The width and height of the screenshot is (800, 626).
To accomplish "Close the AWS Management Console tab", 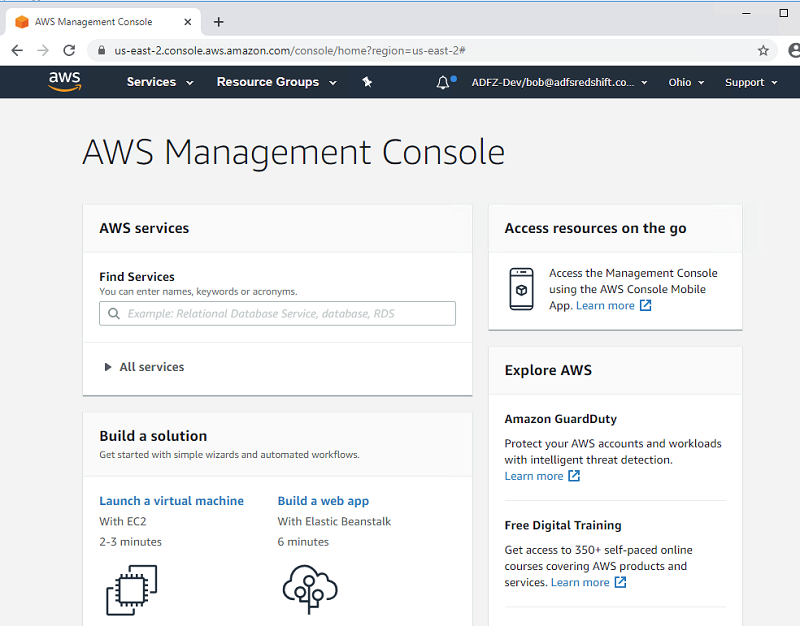I will [x=188, y=22].
